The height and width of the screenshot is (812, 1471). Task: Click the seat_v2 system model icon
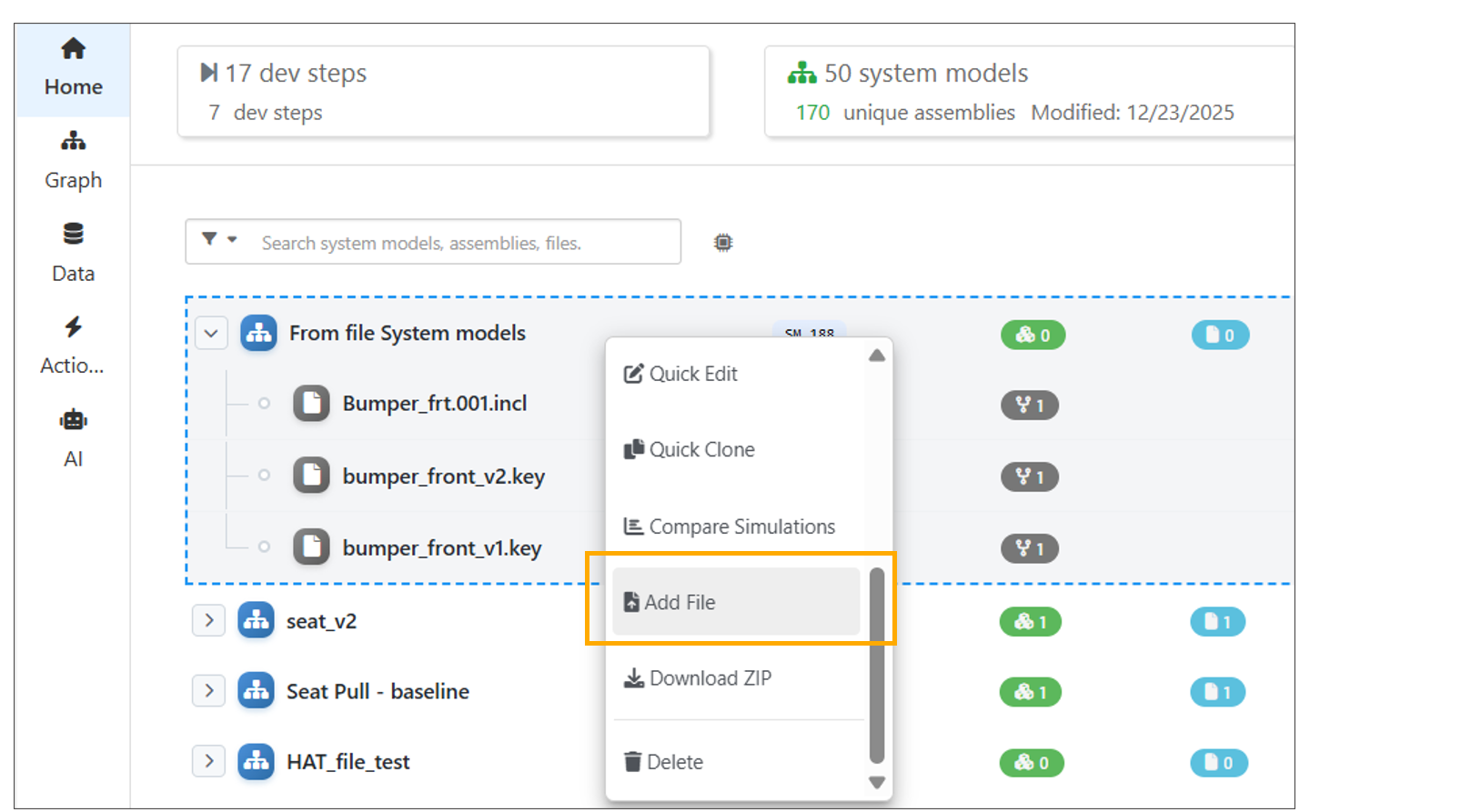(256, 621)
